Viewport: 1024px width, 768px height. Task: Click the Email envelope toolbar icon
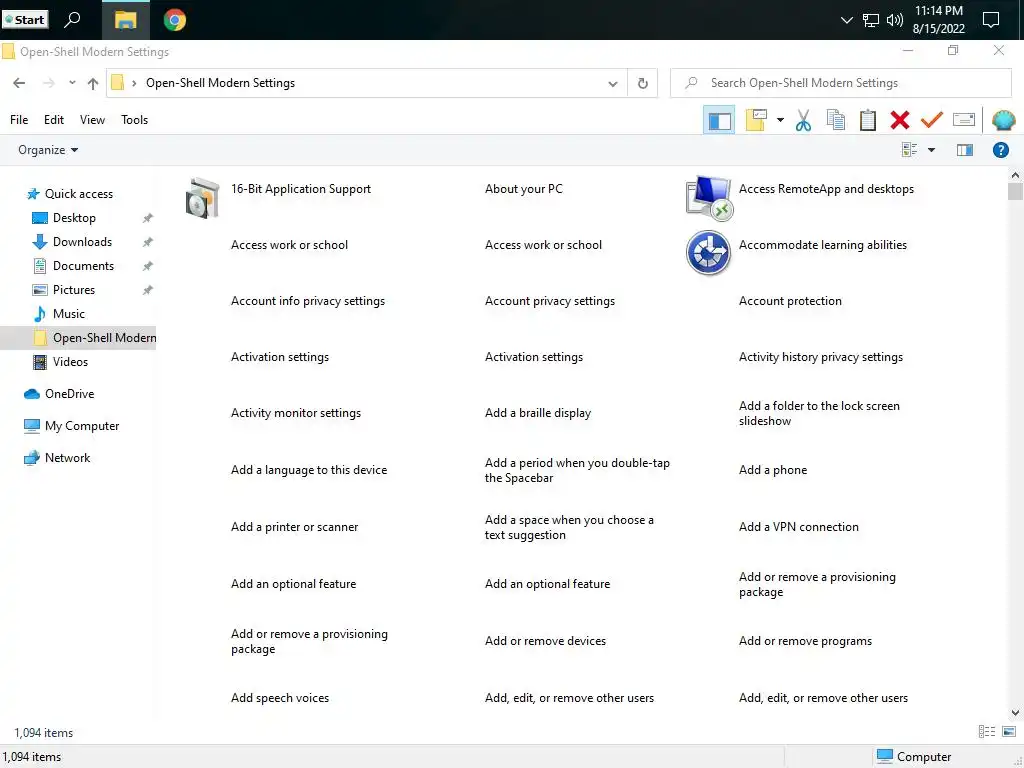(964, 120)
